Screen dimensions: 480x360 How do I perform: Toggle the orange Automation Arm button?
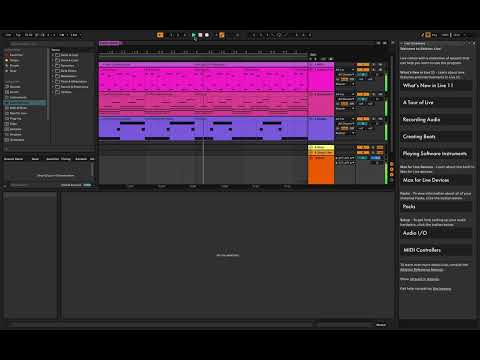[x=222, y=35]
